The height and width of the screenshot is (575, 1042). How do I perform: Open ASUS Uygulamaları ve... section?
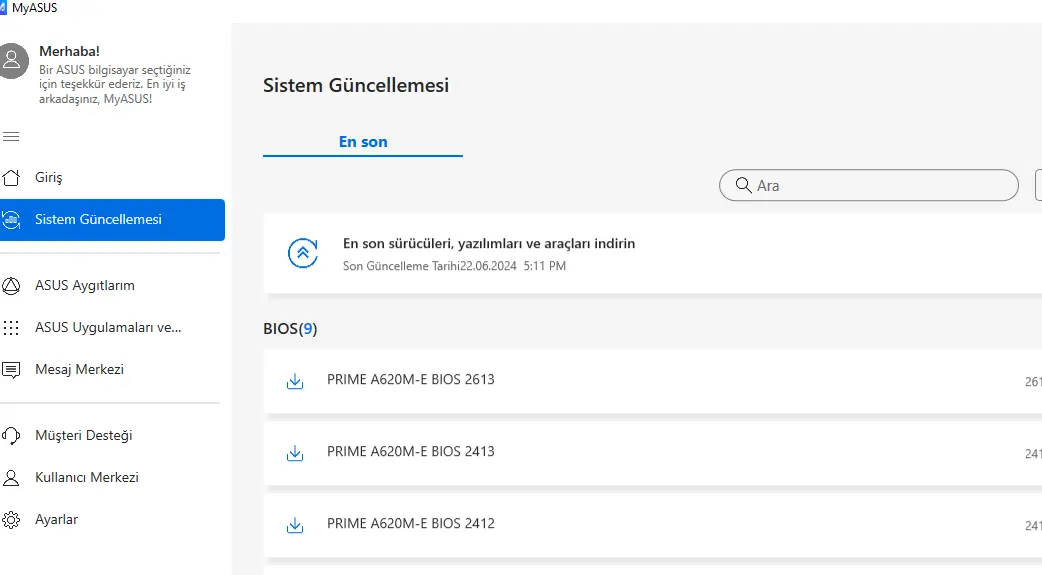[x=112, y=328]
